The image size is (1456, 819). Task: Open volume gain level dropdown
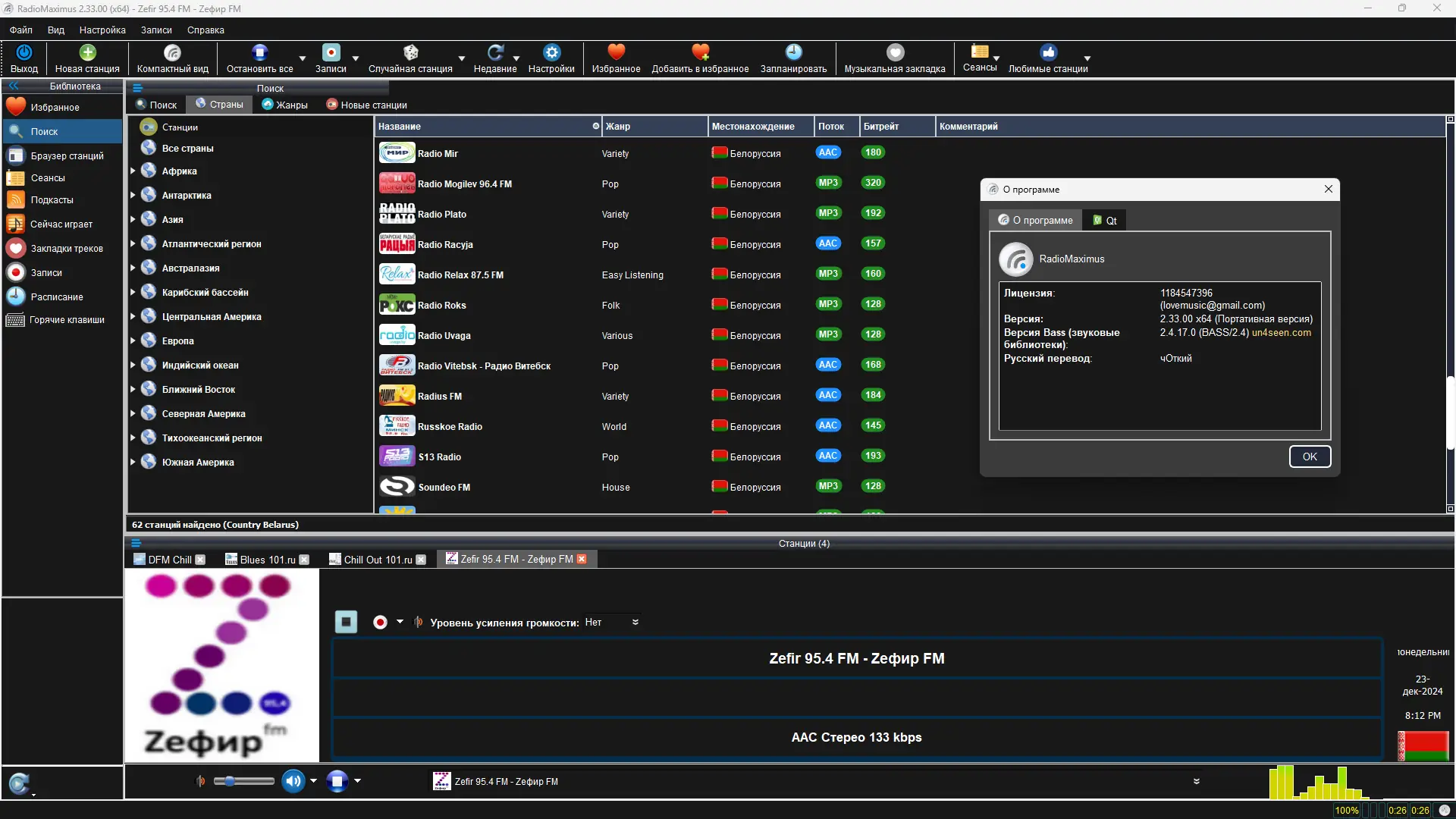tap(635, 622)
